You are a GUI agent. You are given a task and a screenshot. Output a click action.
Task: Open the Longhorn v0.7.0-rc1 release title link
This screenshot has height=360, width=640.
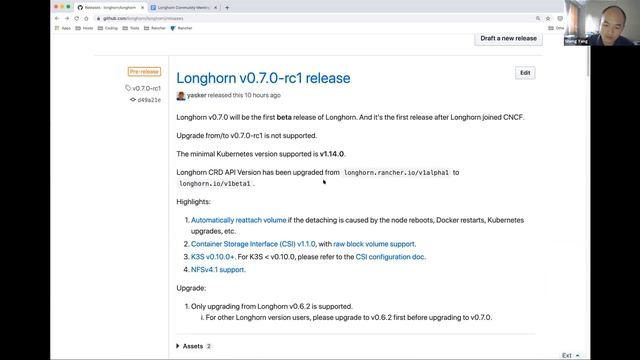pyautogui.click(x=263, y=78)
